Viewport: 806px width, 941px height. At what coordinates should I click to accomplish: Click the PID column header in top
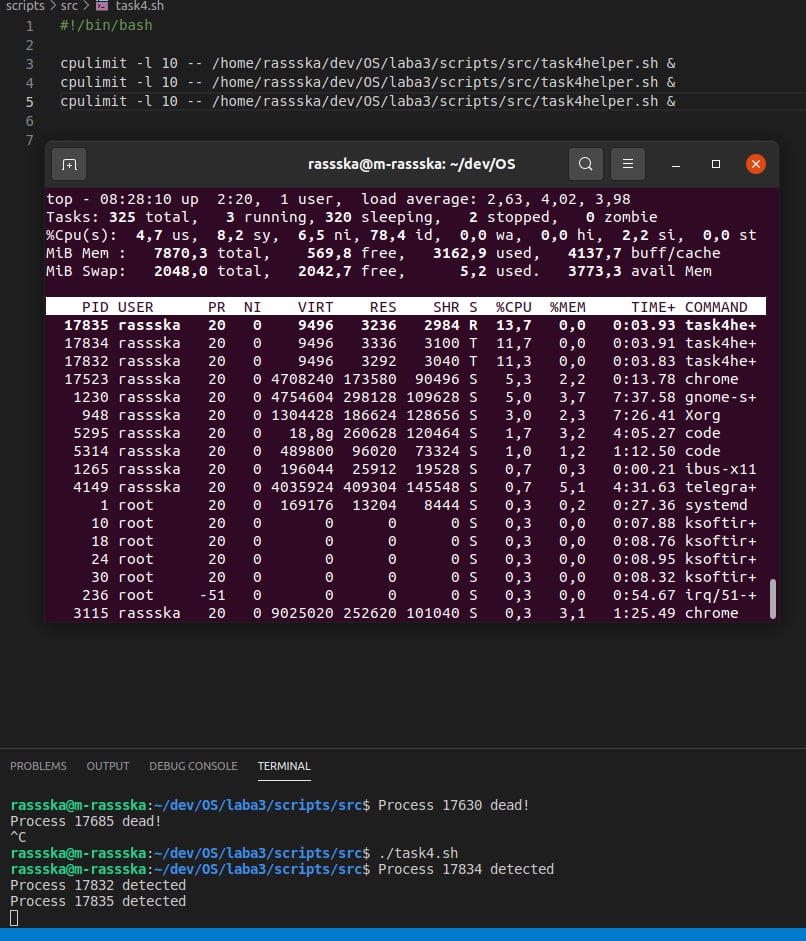pyautogui.click(x=95, y=307)
